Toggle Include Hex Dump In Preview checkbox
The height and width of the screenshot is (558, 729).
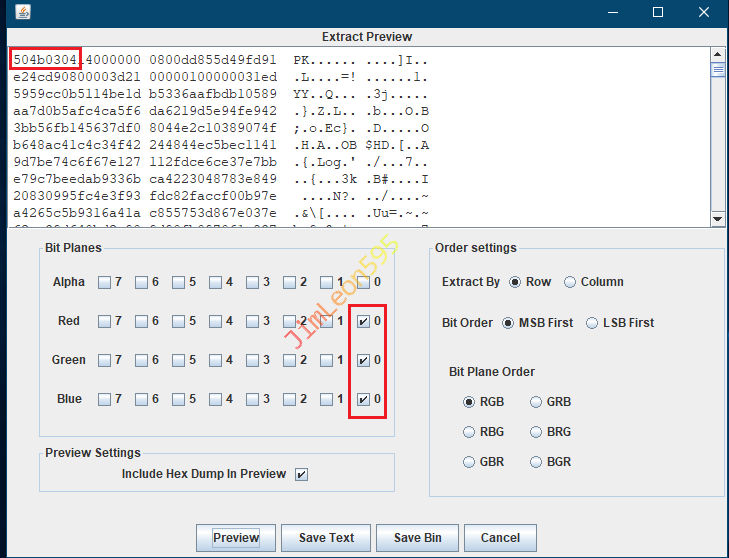pyautogui.click(x=301, y=474)
